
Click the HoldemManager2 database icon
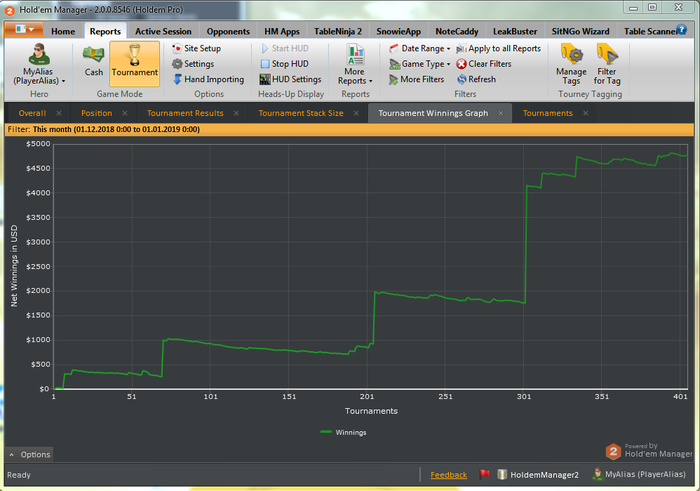[502, 474]
